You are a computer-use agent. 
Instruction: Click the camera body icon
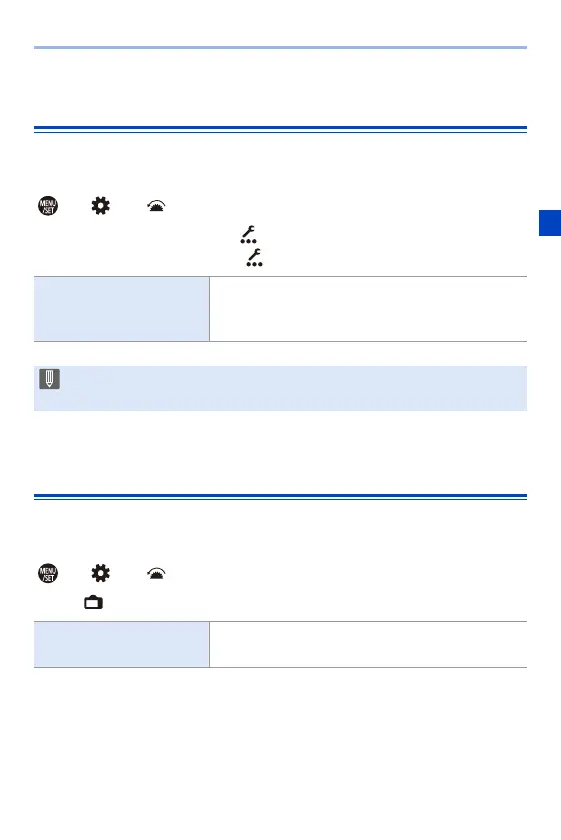pyautogui.click(x=93, y=603)
